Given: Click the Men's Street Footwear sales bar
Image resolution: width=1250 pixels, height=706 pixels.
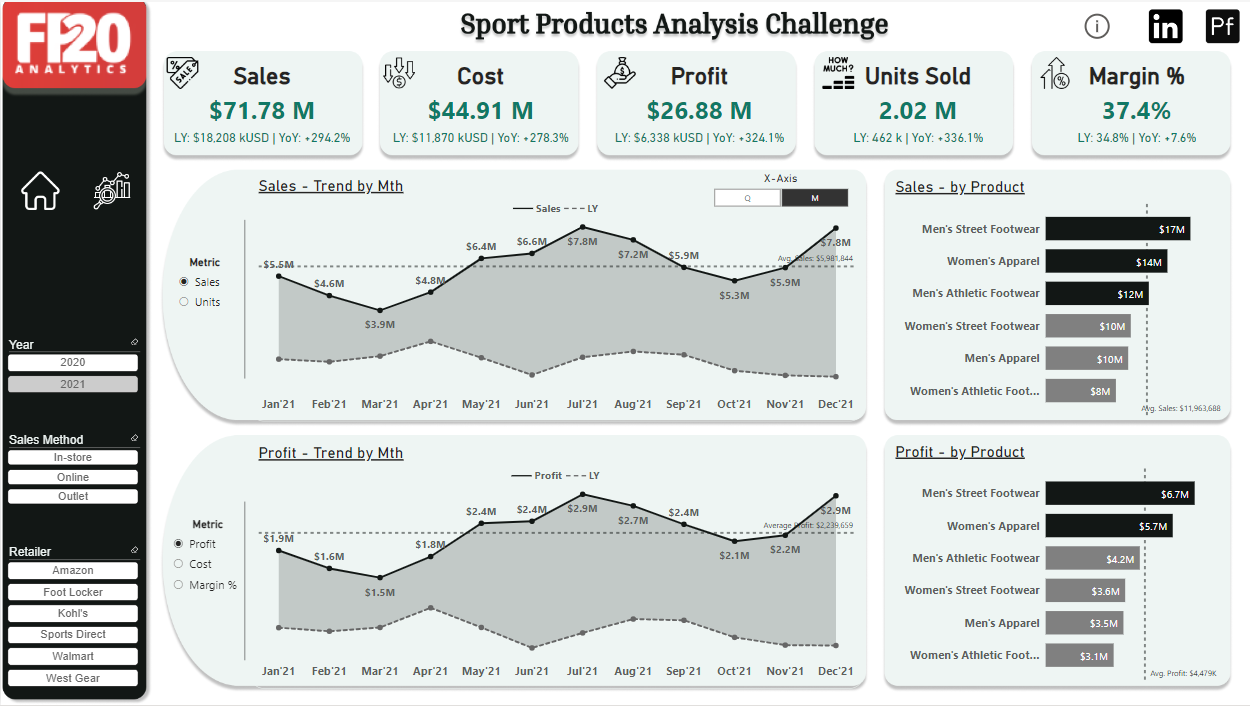Looking at the screenshot, I should (x=1117, y=229).
